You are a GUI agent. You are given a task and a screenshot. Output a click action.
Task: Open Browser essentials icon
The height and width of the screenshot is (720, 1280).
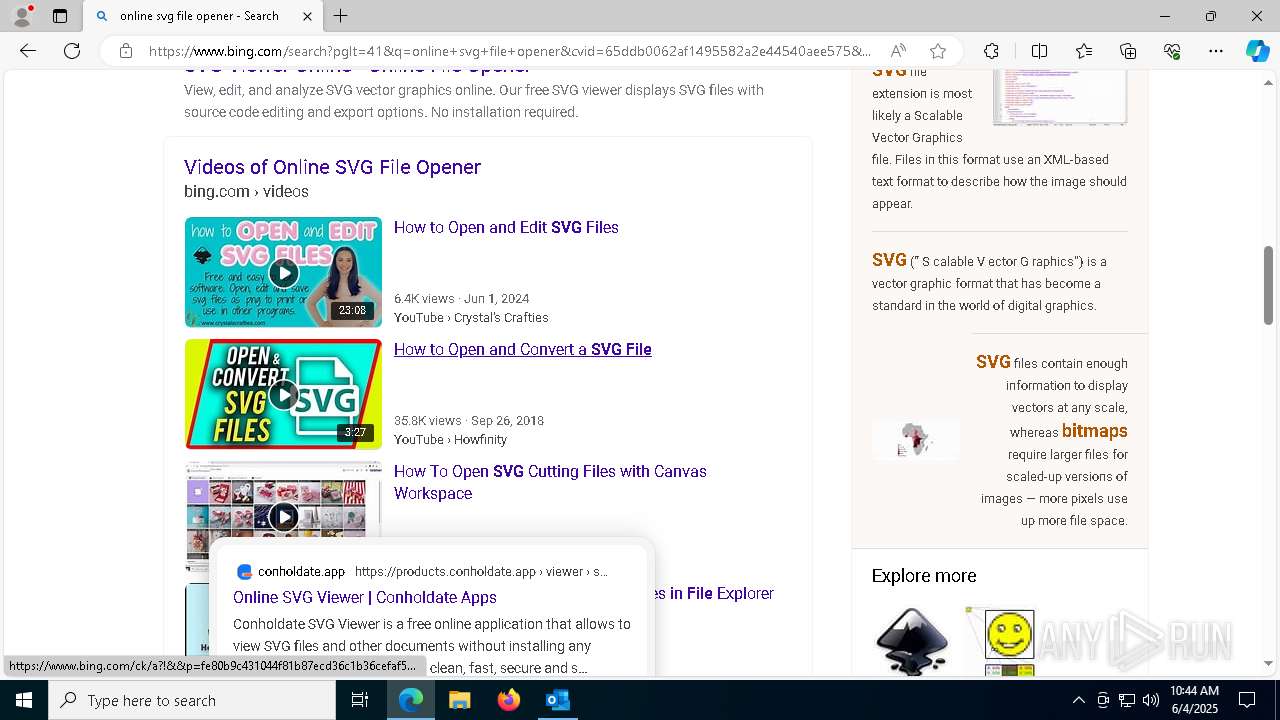coord(1172,51)
